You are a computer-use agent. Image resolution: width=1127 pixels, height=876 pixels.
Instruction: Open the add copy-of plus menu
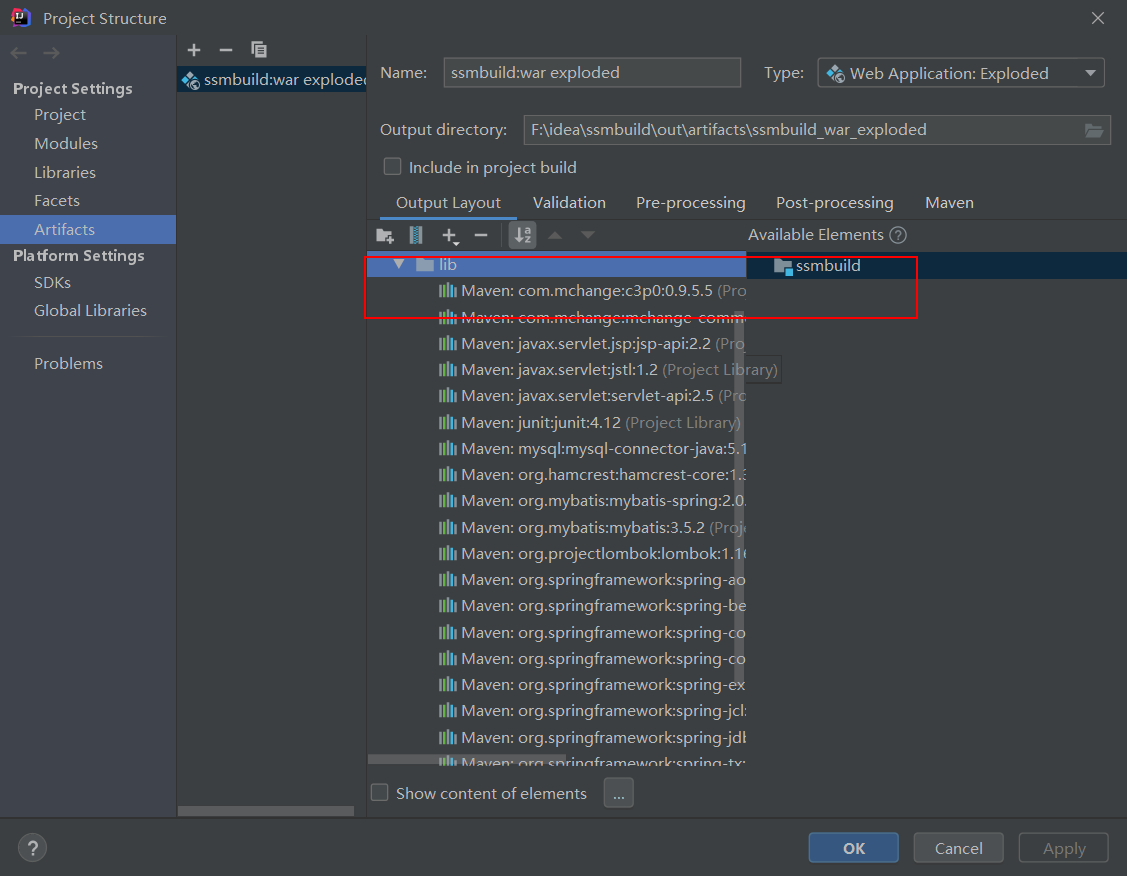pos(450,235)
